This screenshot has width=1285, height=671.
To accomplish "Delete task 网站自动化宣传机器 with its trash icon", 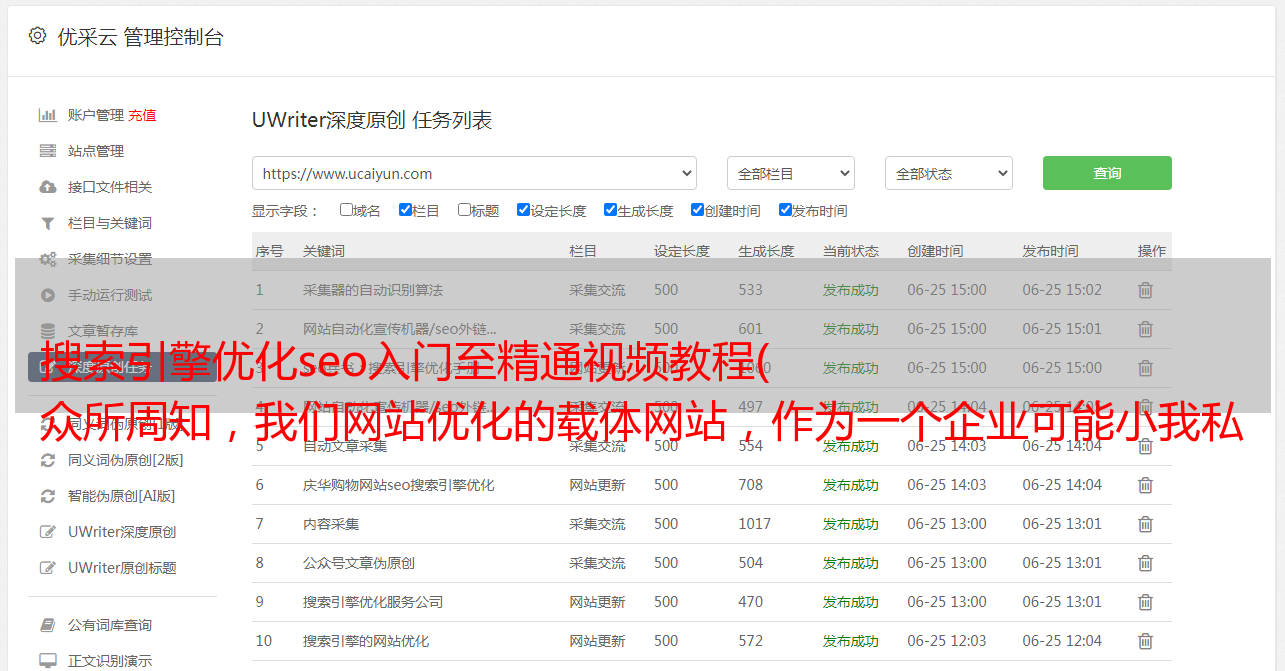I will pos(1146,329).
